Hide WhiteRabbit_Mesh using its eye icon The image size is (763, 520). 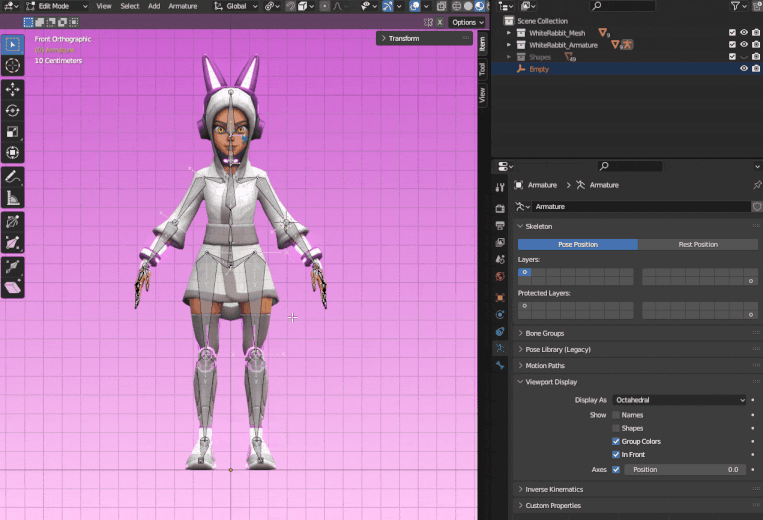pyautogui.click(x=743, y=33)
